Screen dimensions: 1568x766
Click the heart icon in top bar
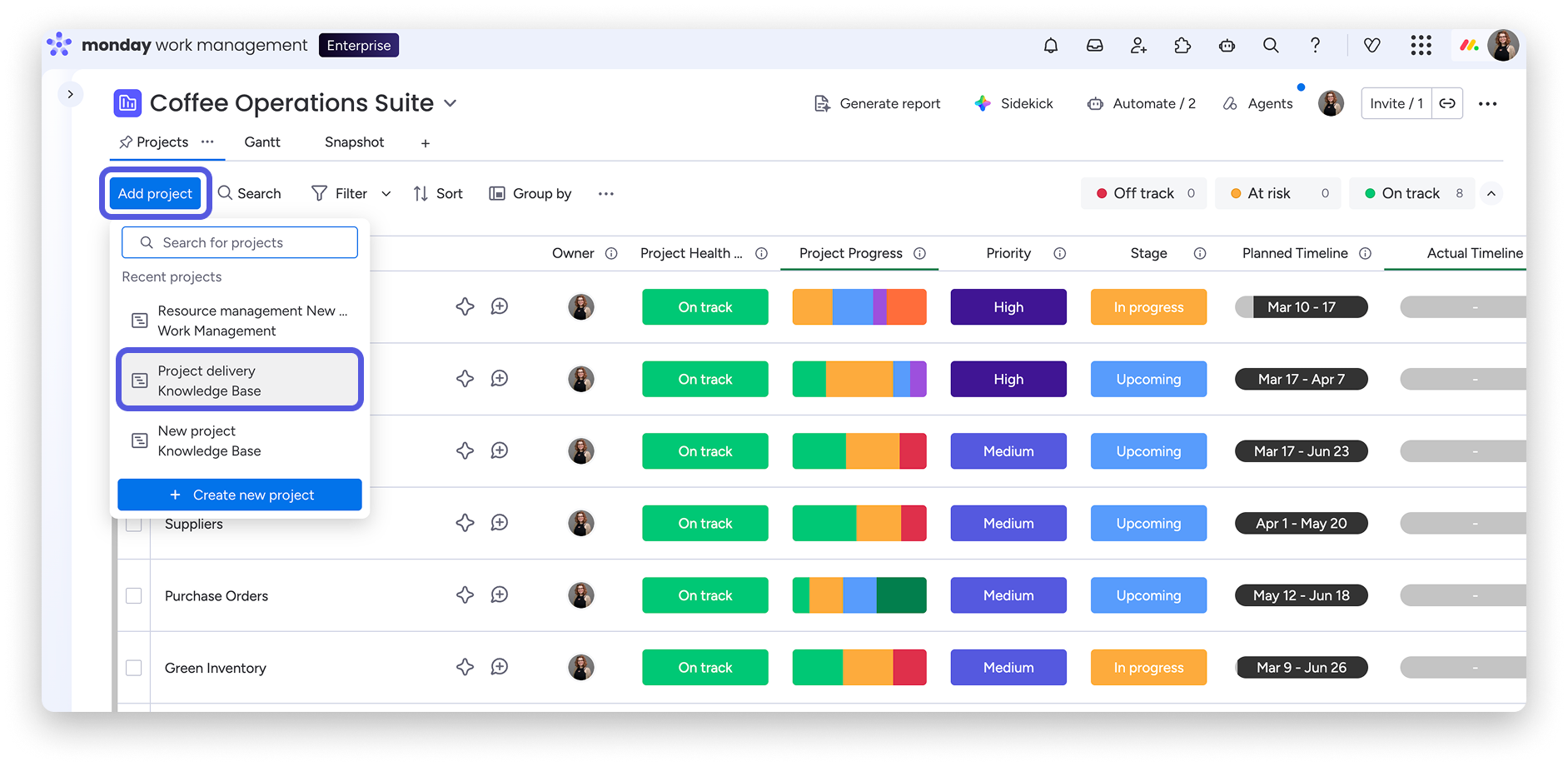coord(1372,46)
